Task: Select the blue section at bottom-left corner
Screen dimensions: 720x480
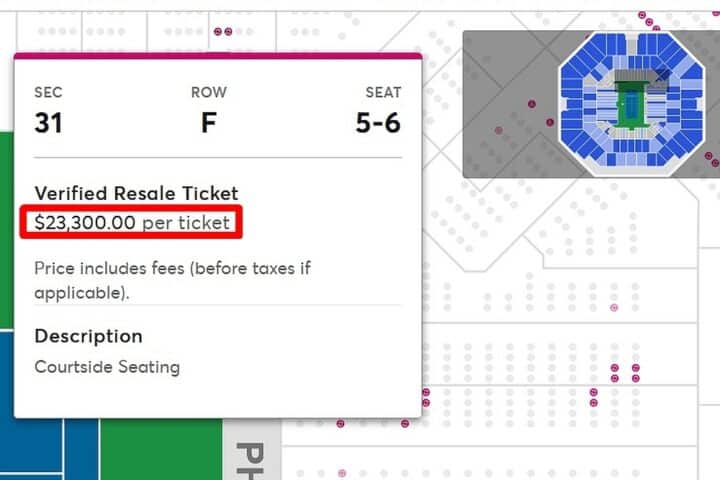Action: [x=30, y=445]
